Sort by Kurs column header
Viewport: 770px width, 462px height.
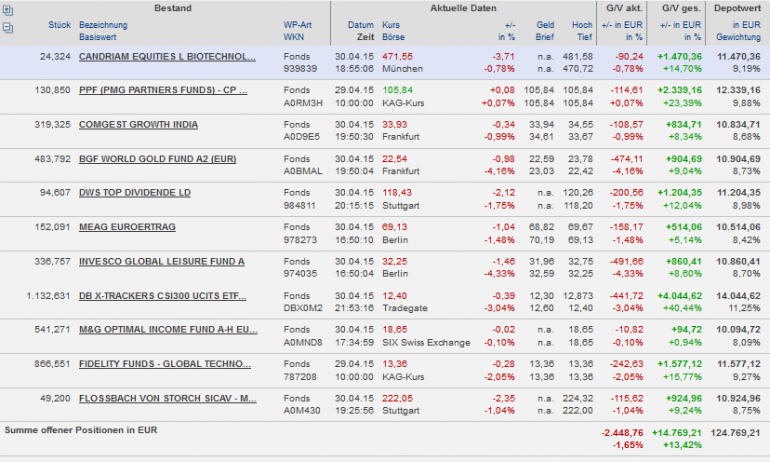point(391,25)
